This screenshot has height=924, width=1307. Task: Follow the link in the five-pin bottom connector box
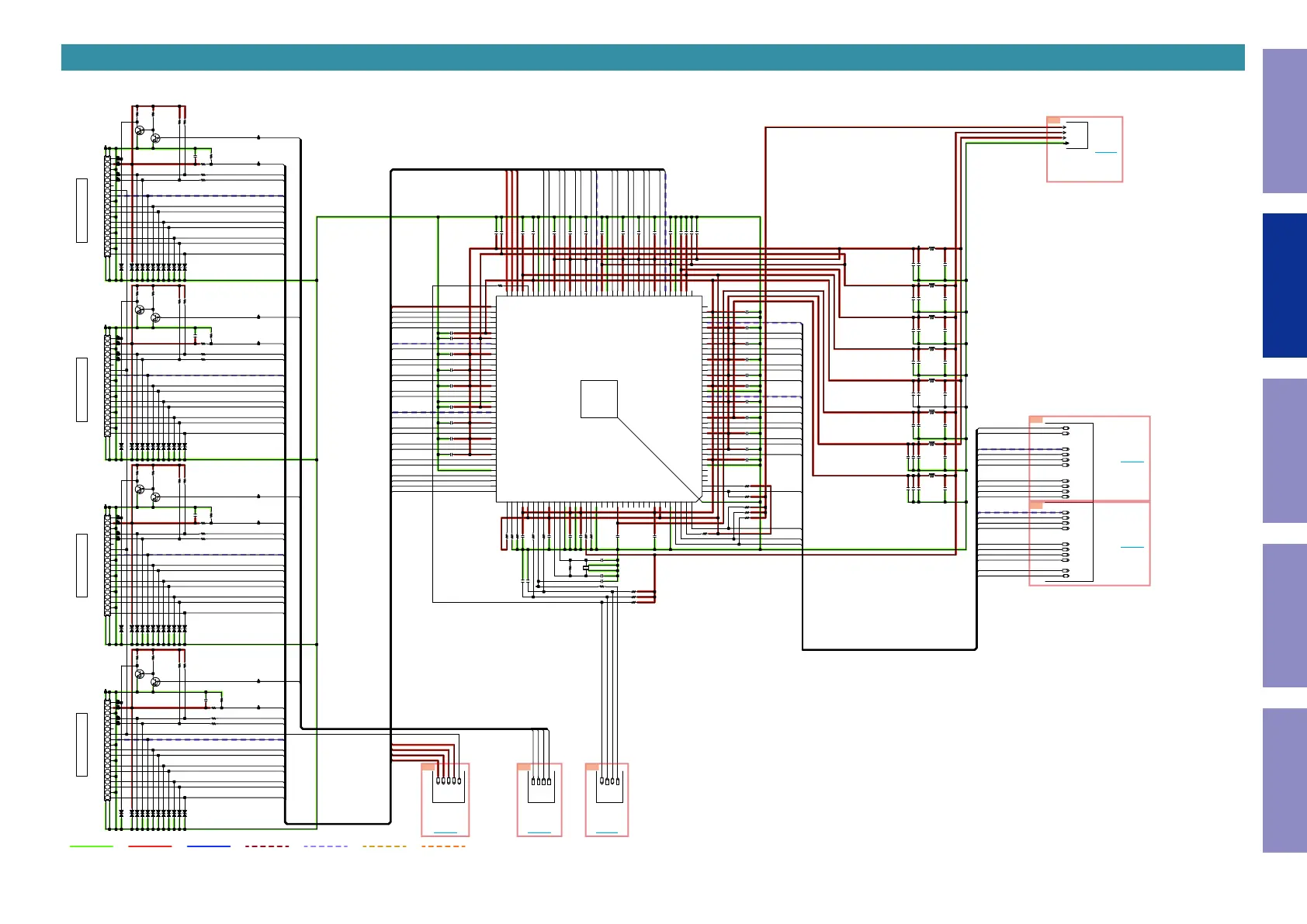click(x=445, y=832)
